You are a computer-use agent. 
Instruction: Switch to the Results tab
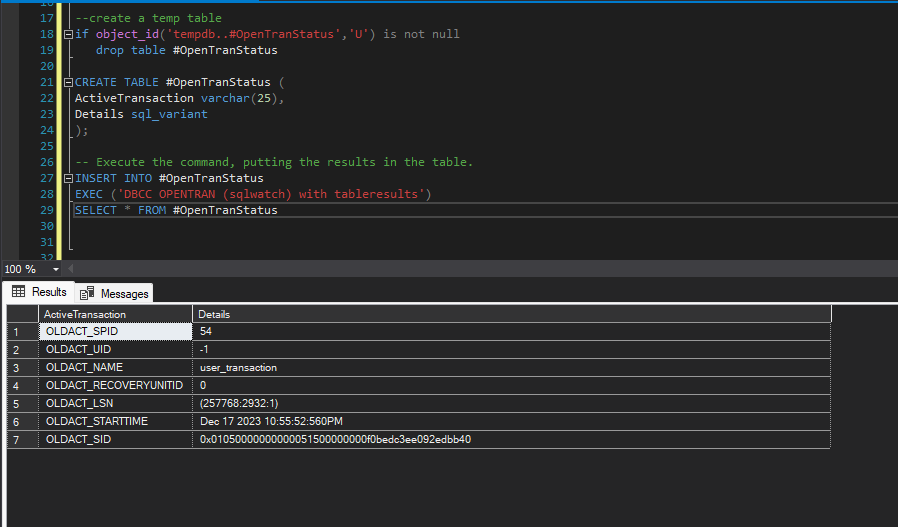(x=39, y=292)
